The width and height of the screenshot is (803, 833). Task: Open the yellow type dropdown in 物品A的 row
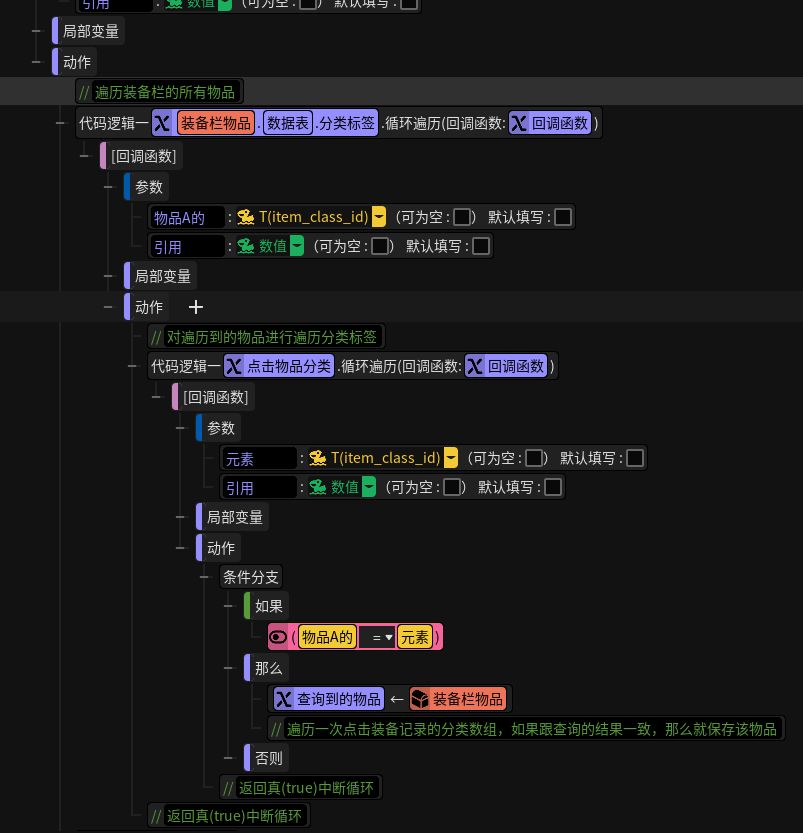(x=379, y=217)
